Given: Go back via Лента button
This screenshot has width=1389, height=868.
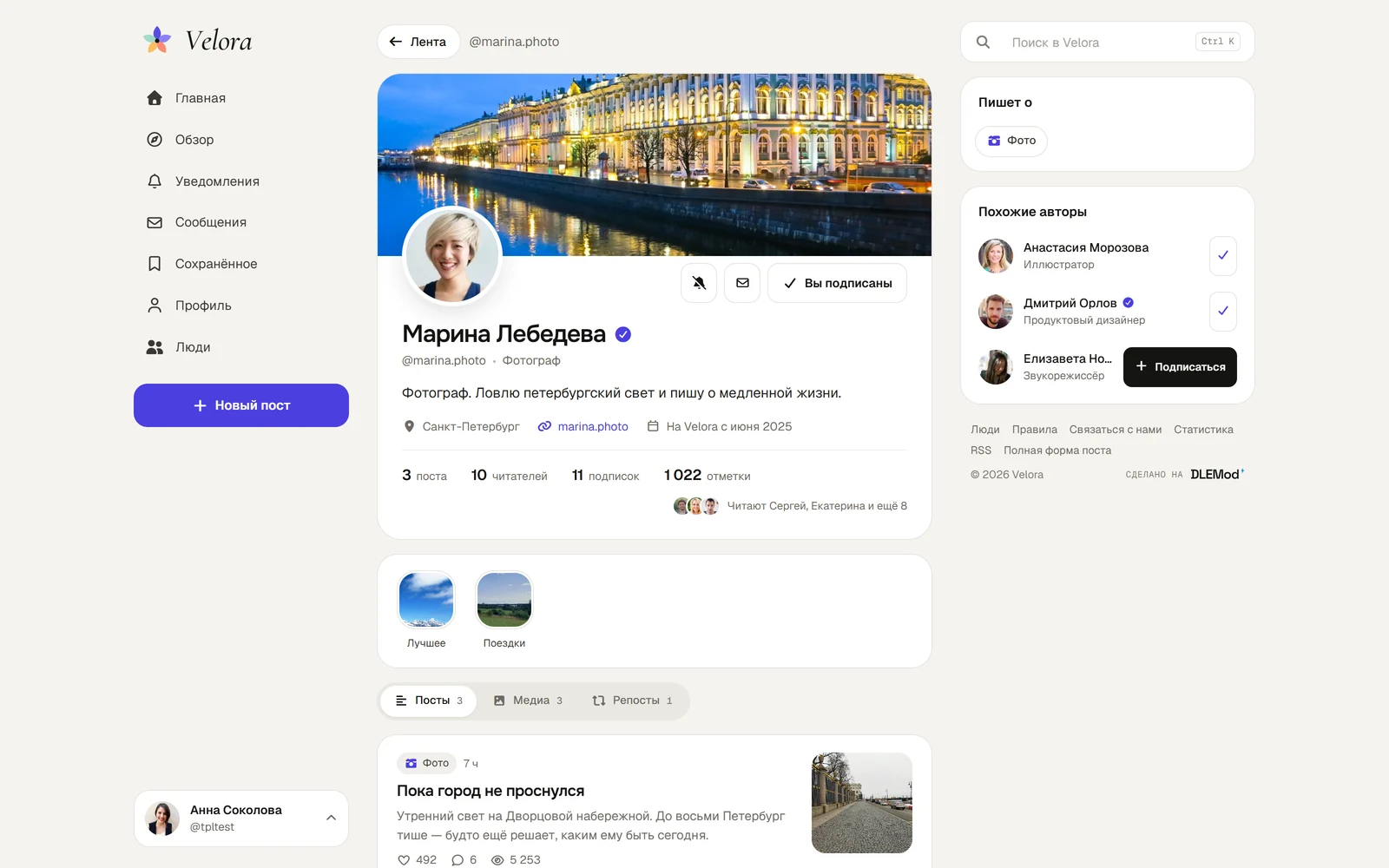Looking at the screenshot, I should [418, 42].
